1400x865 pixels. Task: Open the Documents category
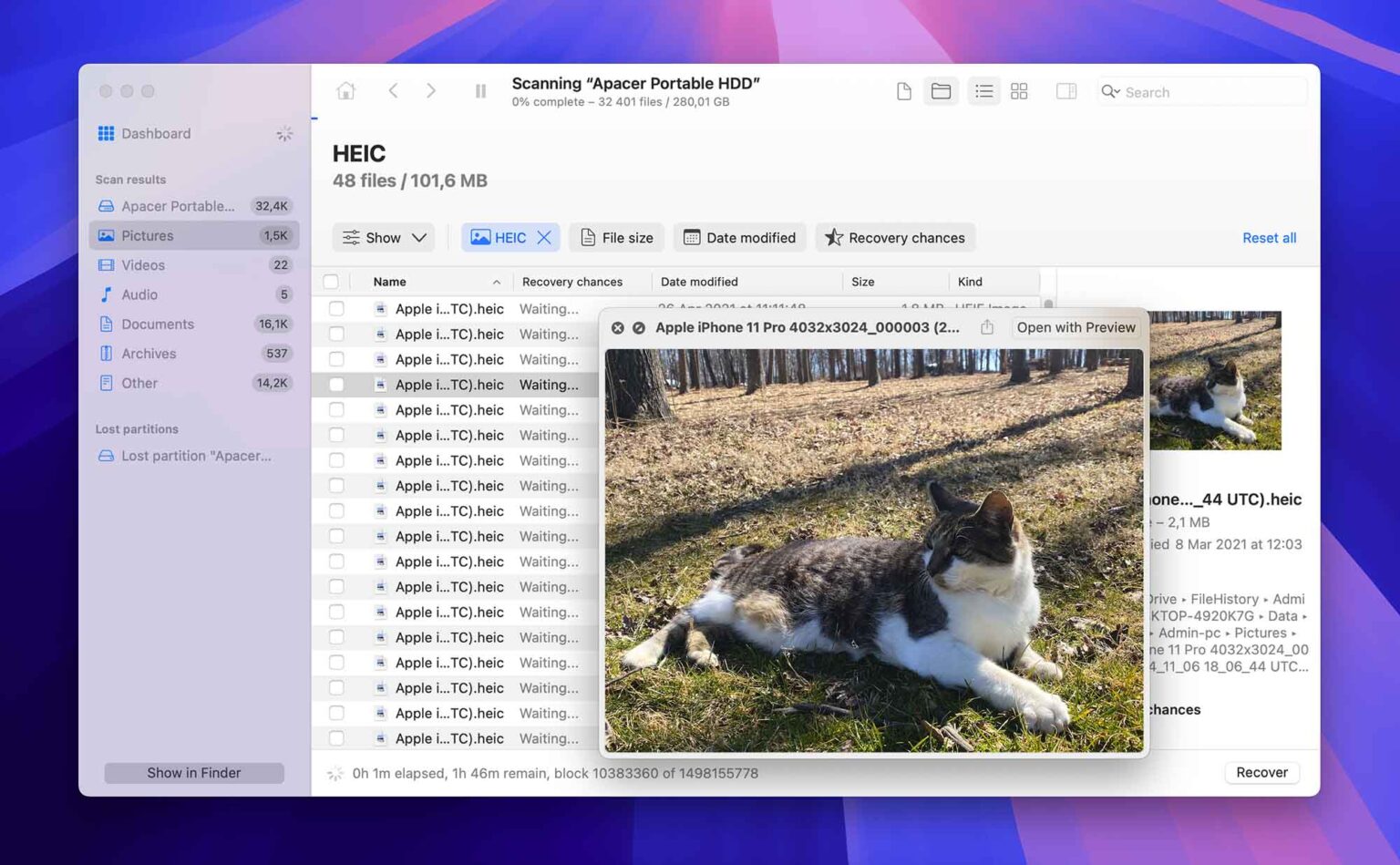[194, 324]
